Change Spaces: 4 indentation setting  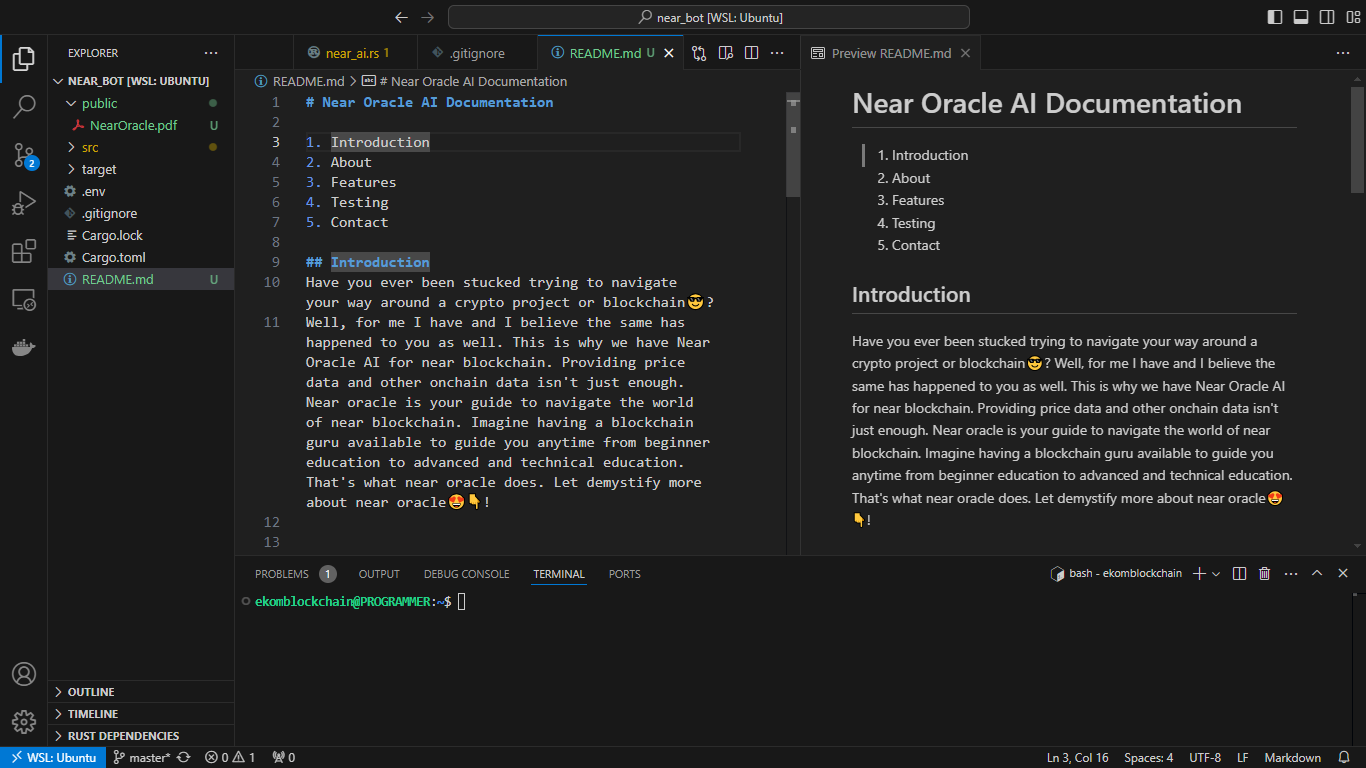(x=1149, y=757)
